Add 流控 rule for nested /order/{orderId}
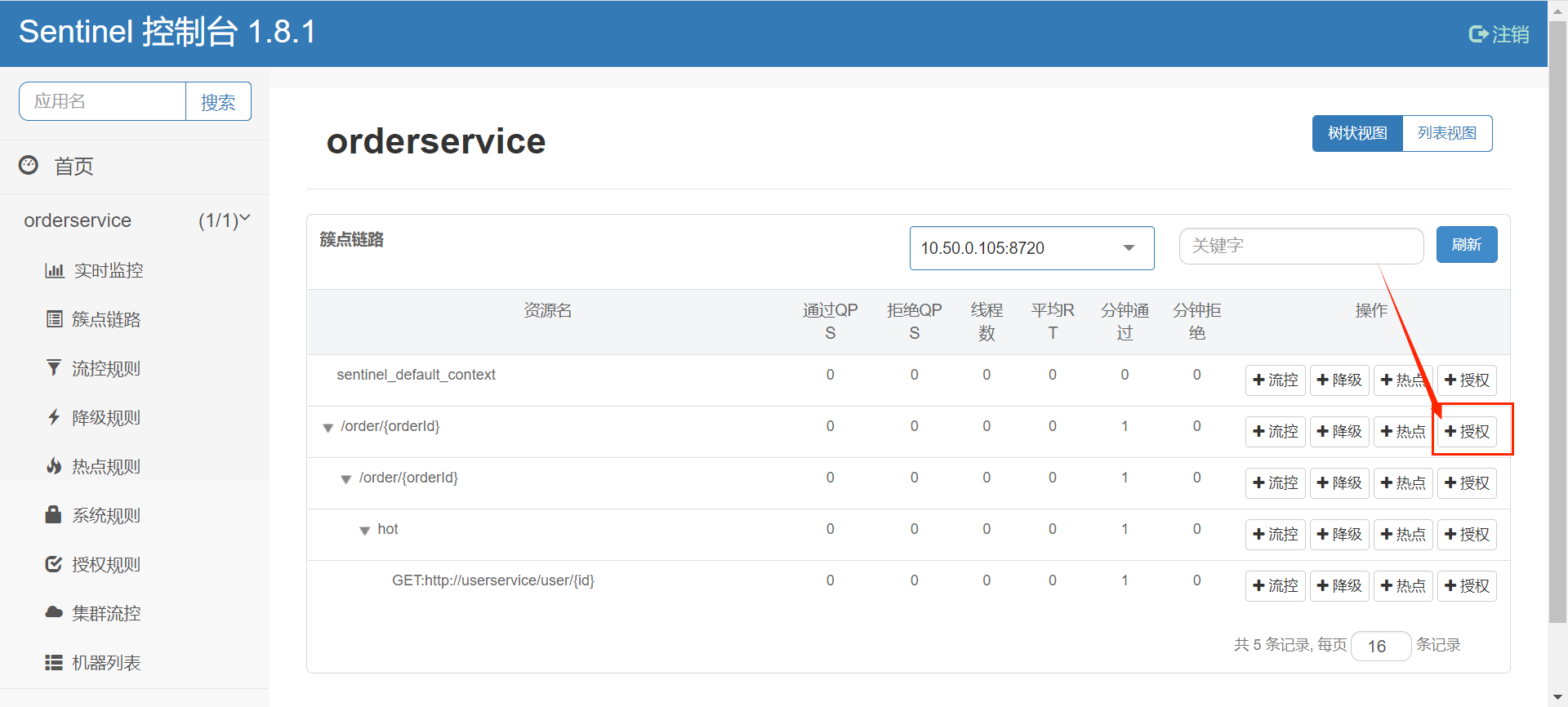 tap(1275, 482)
